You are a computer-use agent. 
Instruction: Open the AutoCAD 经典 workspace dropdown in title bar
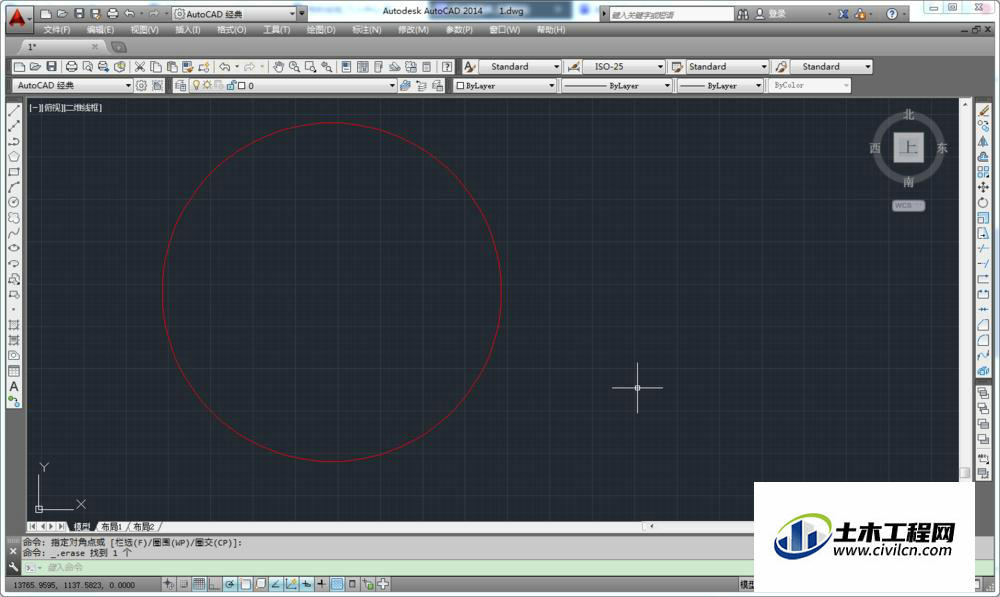[234, 13]
